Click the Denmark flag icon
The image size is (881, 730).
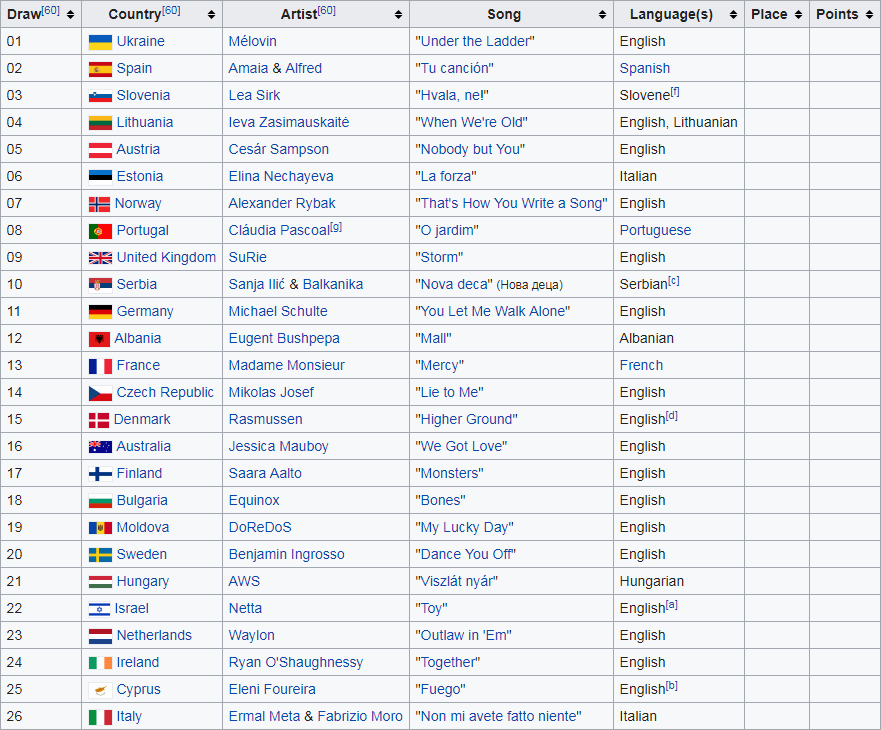coord(98,420)
